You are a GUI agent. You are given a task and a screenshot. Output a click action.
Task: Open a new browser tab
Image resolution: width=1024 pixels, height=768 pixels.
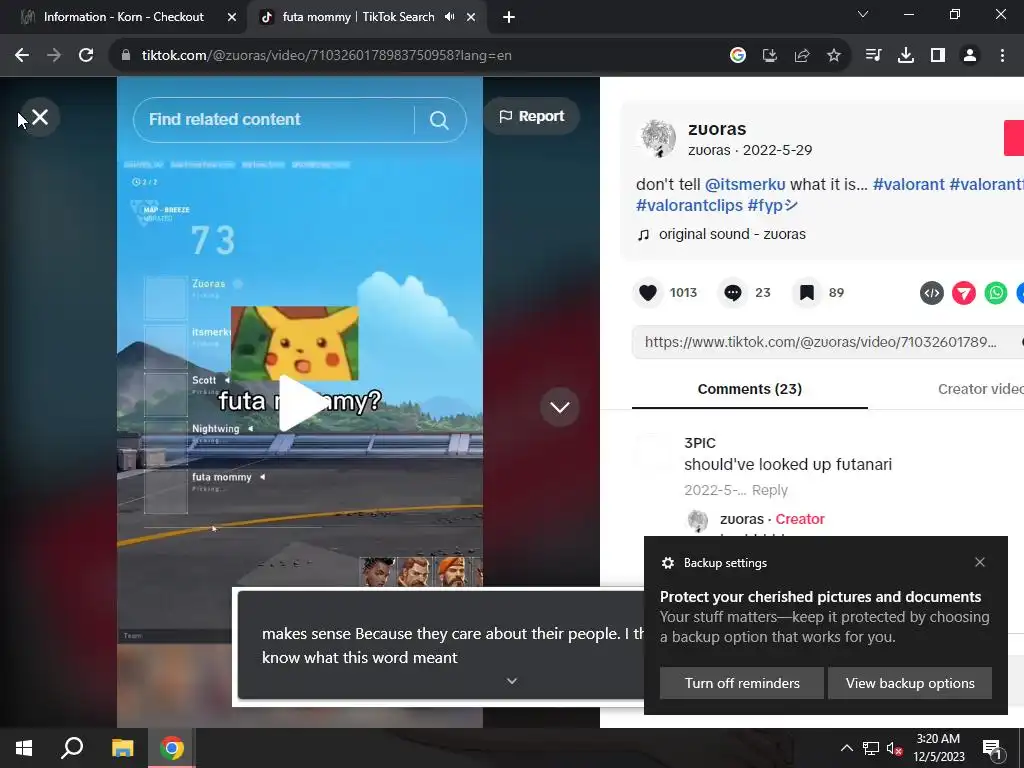point(509,18)
